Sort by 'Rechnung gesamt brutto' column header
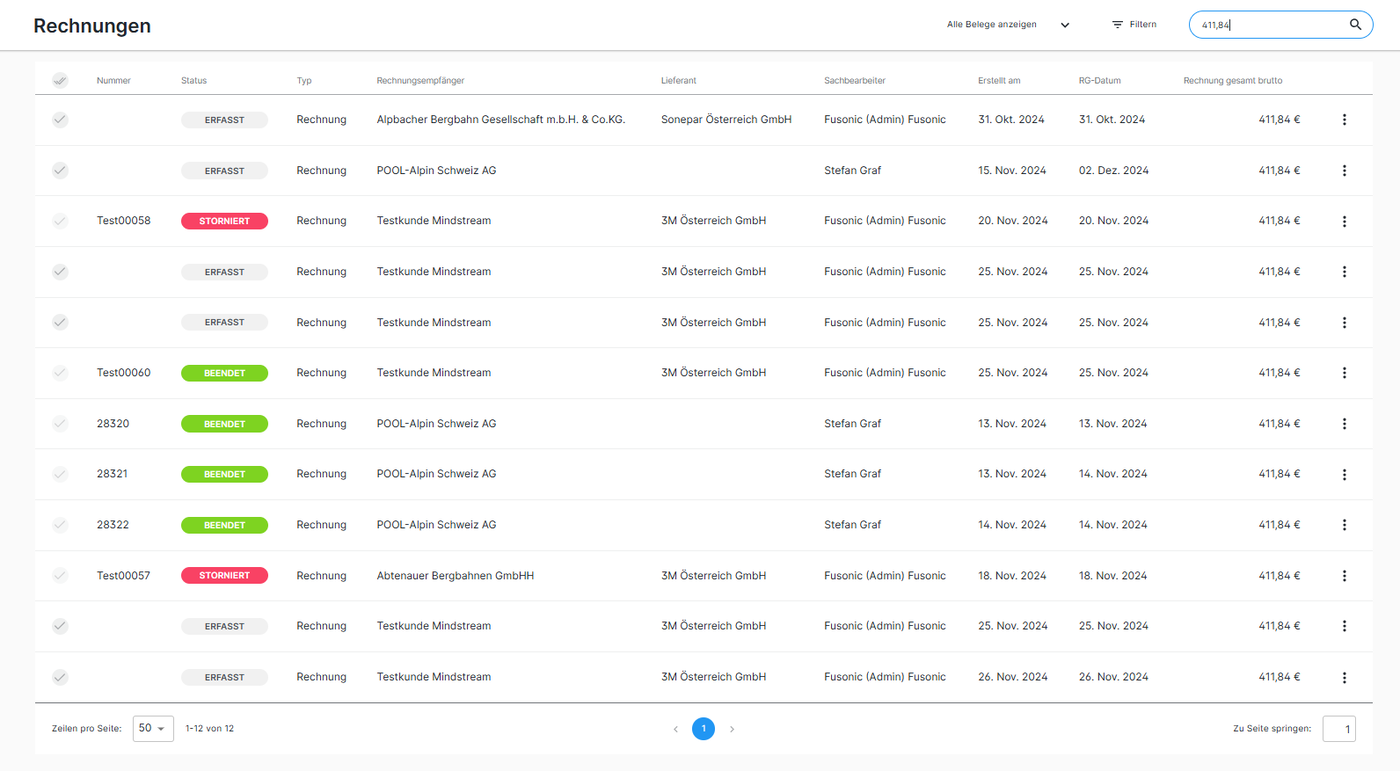This screenshot has width=1400, height=771. pyautogui.click(x=1232, y=80)
